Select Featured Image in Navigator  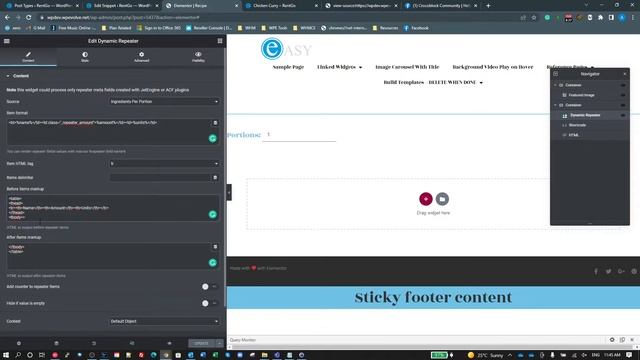581,95
